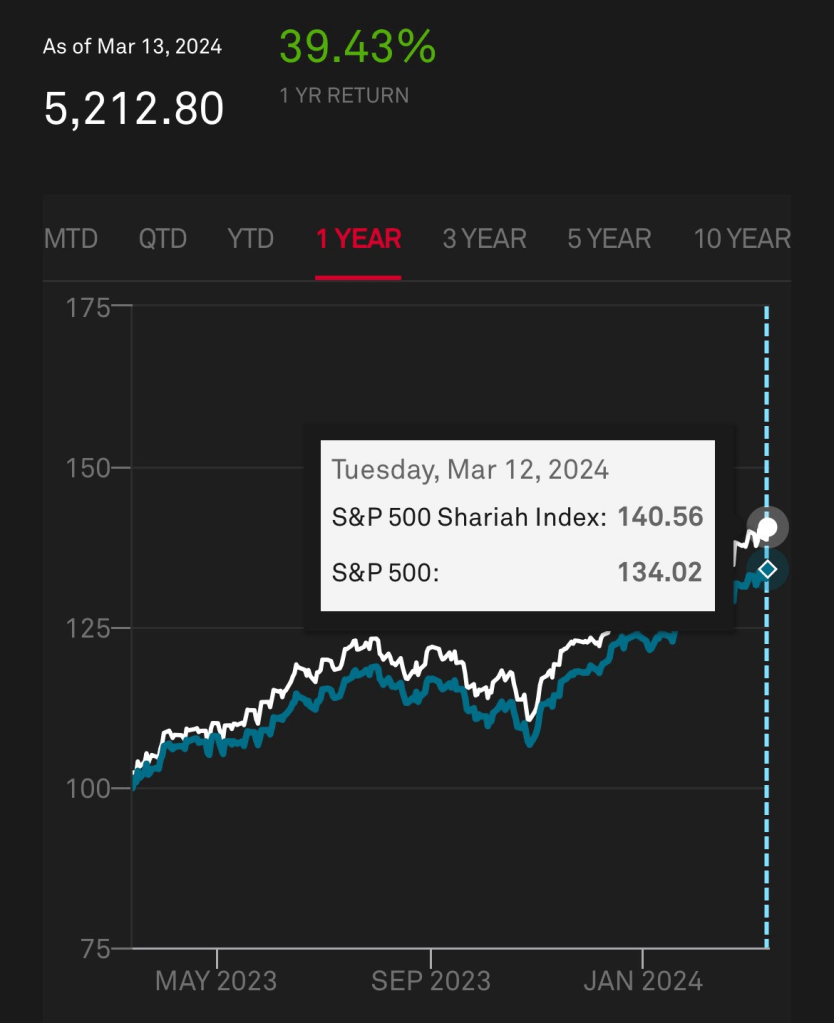Click the tooltip's S&P 500 Shariah Index row
The width and height of the screenshot is (834, 1023).
click(x=517, y=517)
